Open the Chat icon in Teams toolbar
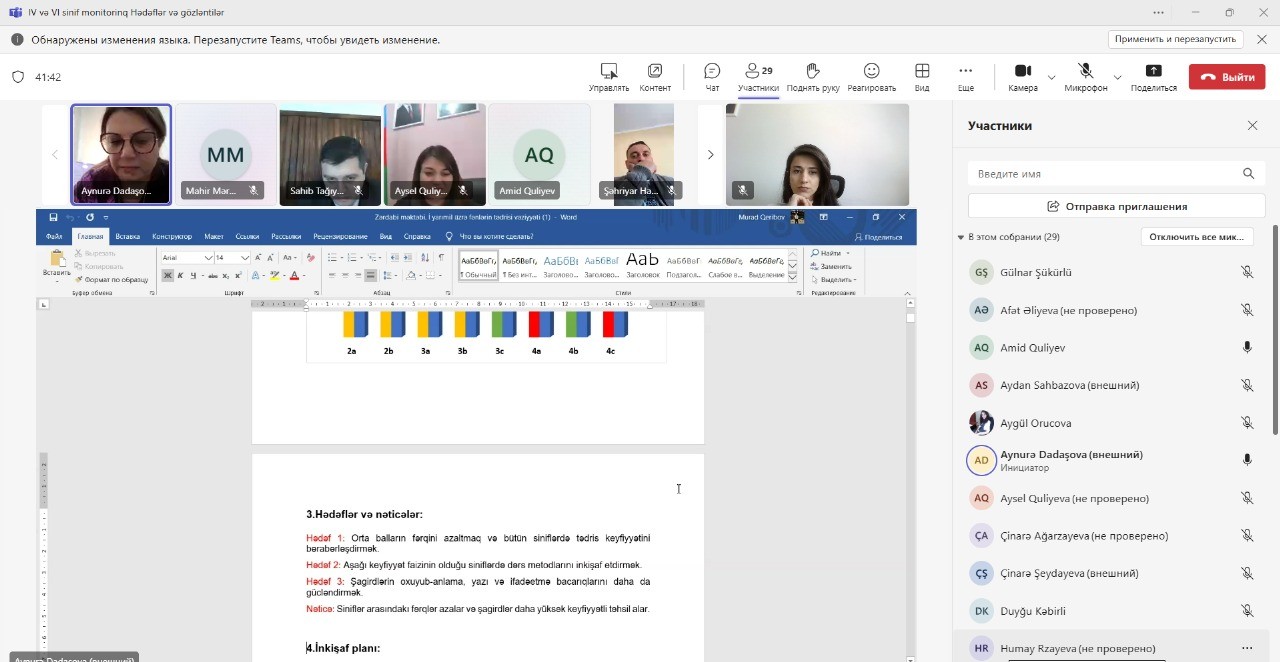Viewport: 1280px width, 662px height. (712, 71)
